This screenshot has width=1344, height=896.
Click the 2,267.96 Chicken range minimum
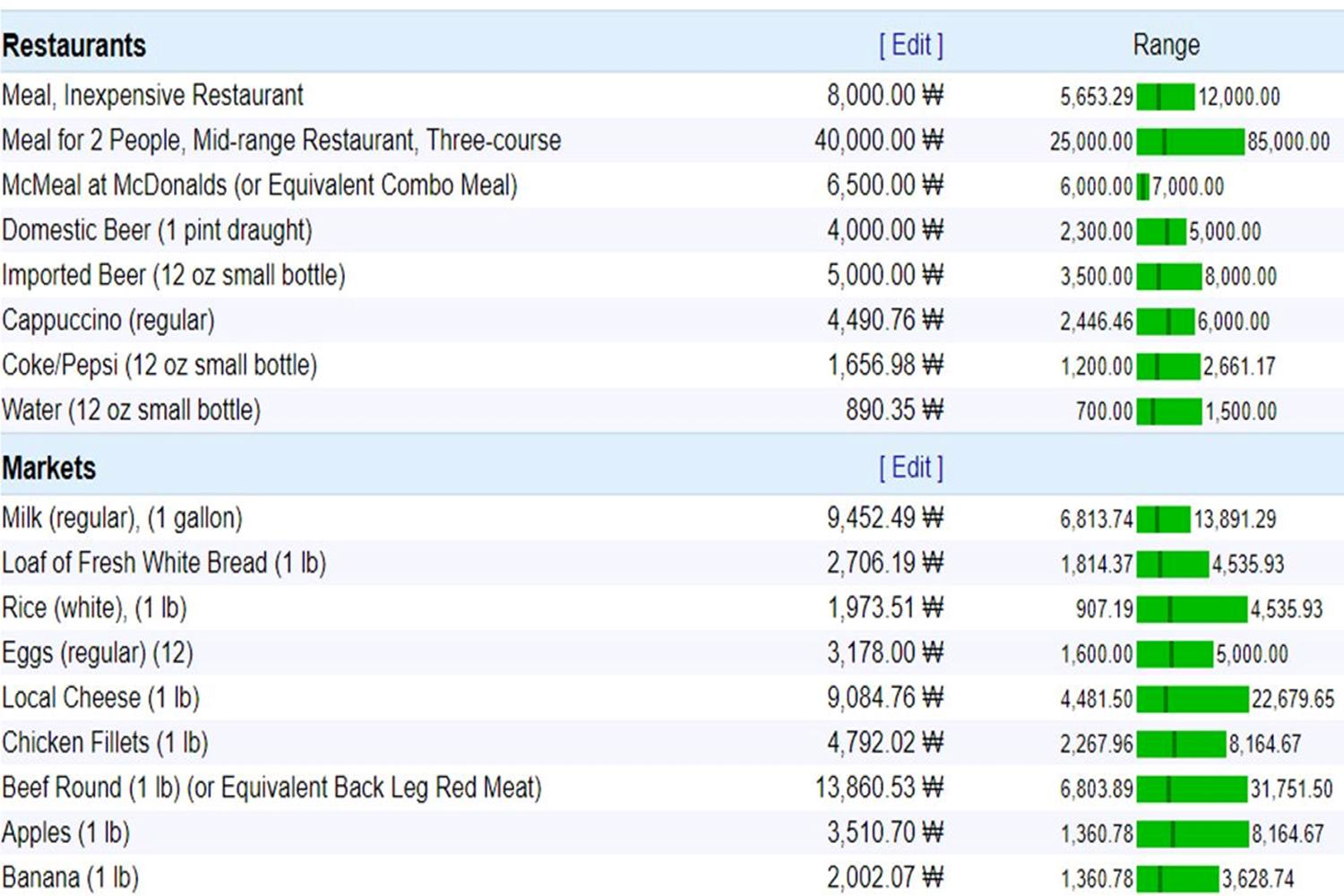point(1097,745)
